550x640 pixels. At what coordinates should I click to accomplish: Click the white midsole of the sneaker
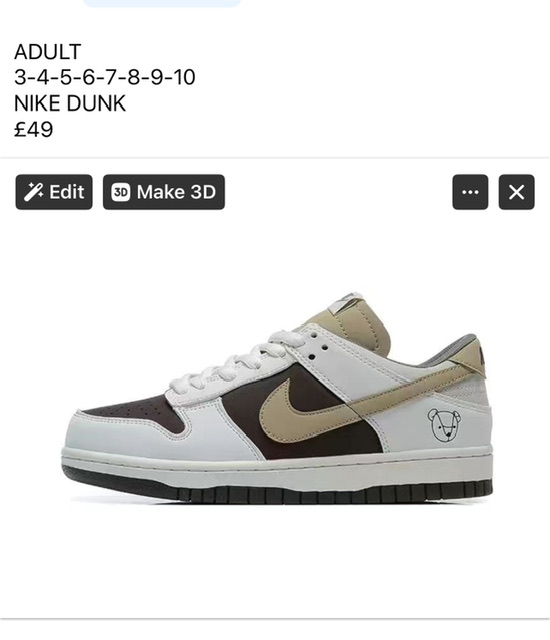click(x=277, y=467)
